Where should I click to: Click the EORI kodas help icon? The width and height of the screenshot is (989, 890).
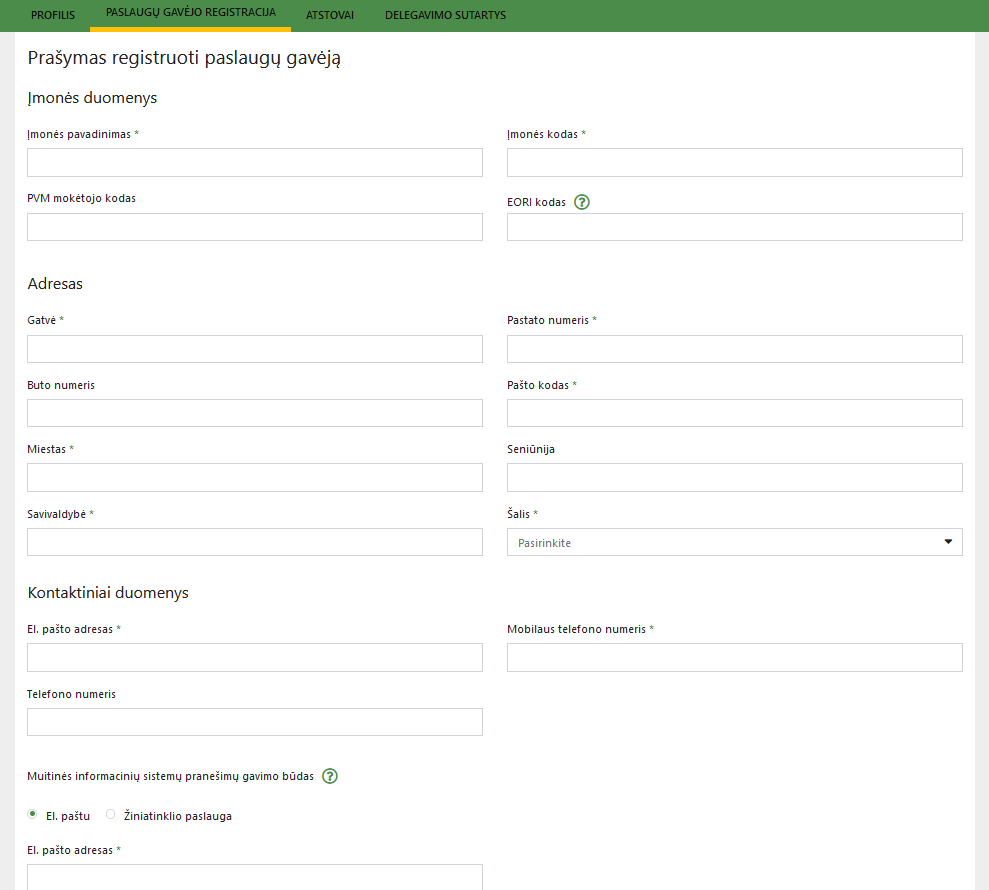click(582, 202)
